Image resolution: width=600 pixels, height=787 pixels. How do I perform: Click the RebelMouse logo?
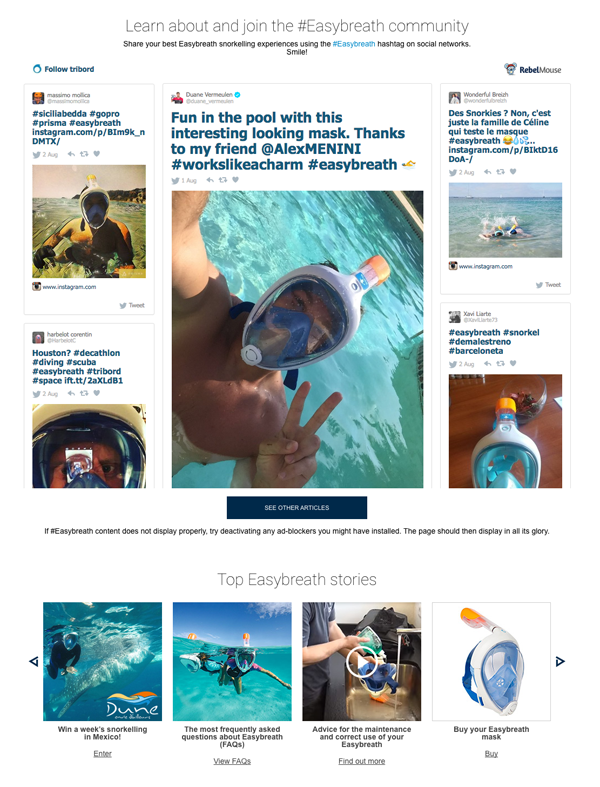[533, 69]
